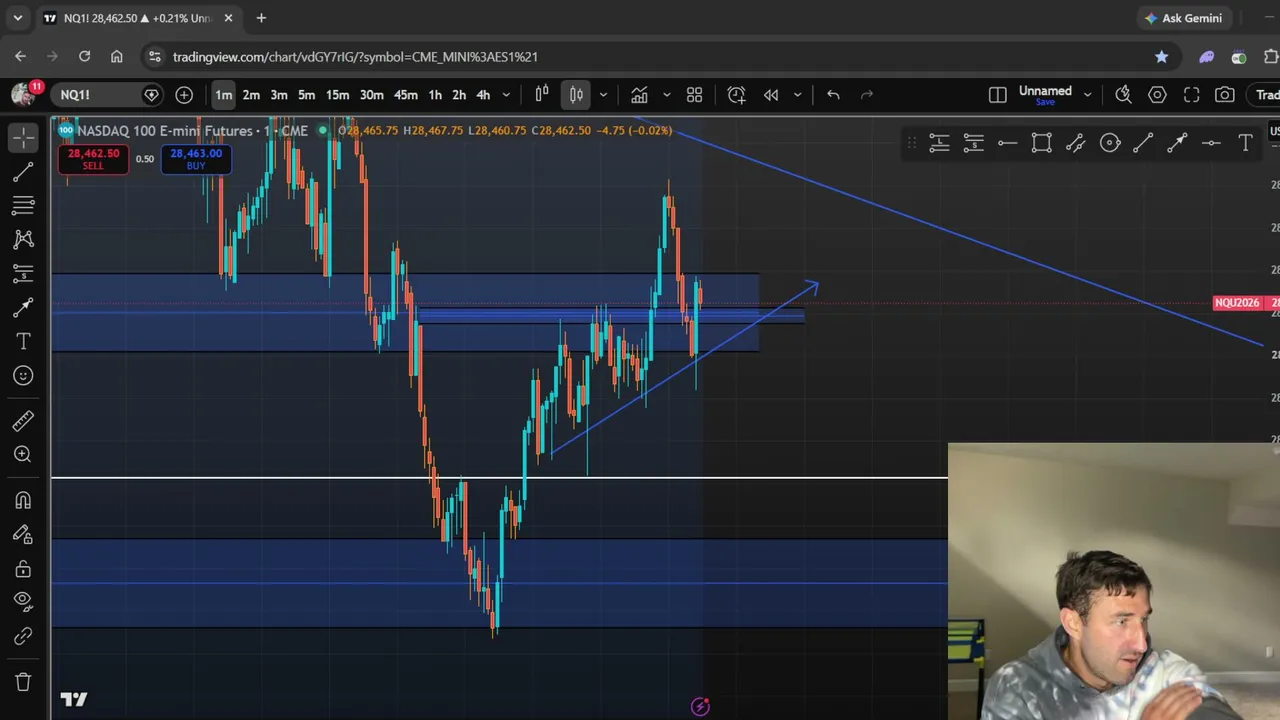Screen dimensions: 1280x720
Task: Open the Fibonacci and Gann tools in left sidebar
Action: pyautogui.click(x=23, y=205)
